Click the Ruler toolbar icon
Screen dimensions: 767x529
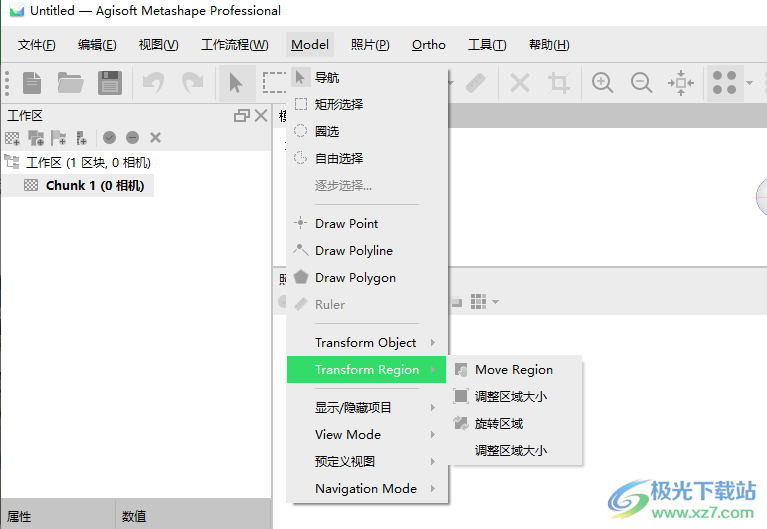click(475, 83)
